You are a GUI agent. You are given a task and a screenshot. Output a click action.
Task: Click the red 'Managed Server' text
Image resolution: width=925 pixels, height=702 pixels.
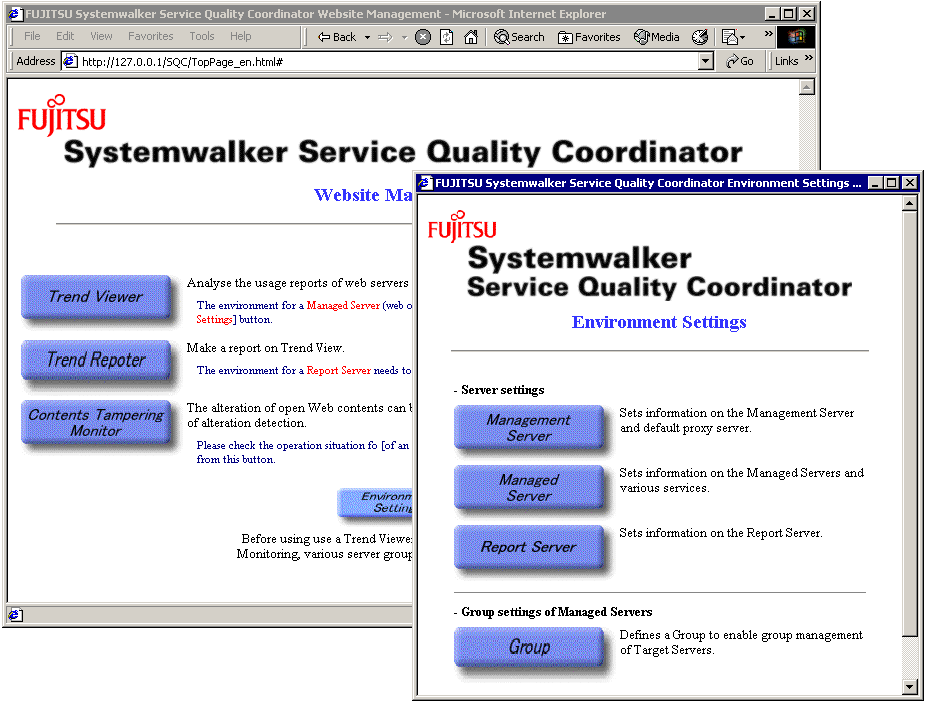point(343,306)
